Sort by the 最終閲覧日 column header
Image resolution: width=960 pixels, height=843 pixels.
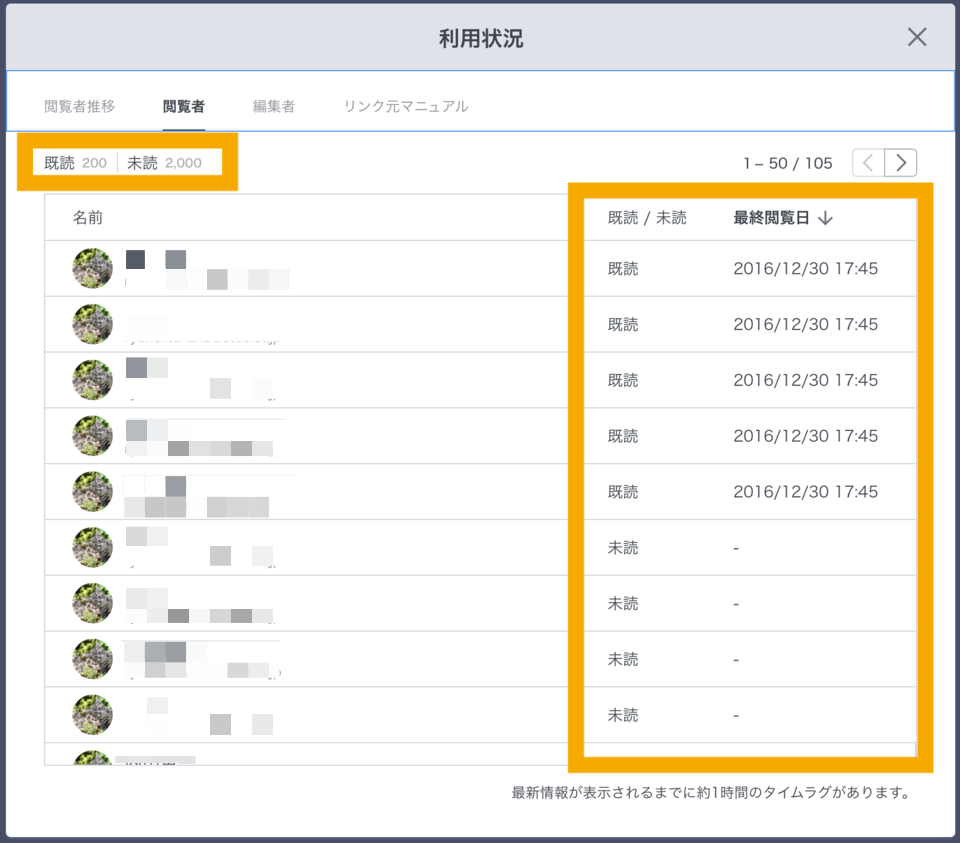click(771, 218)
